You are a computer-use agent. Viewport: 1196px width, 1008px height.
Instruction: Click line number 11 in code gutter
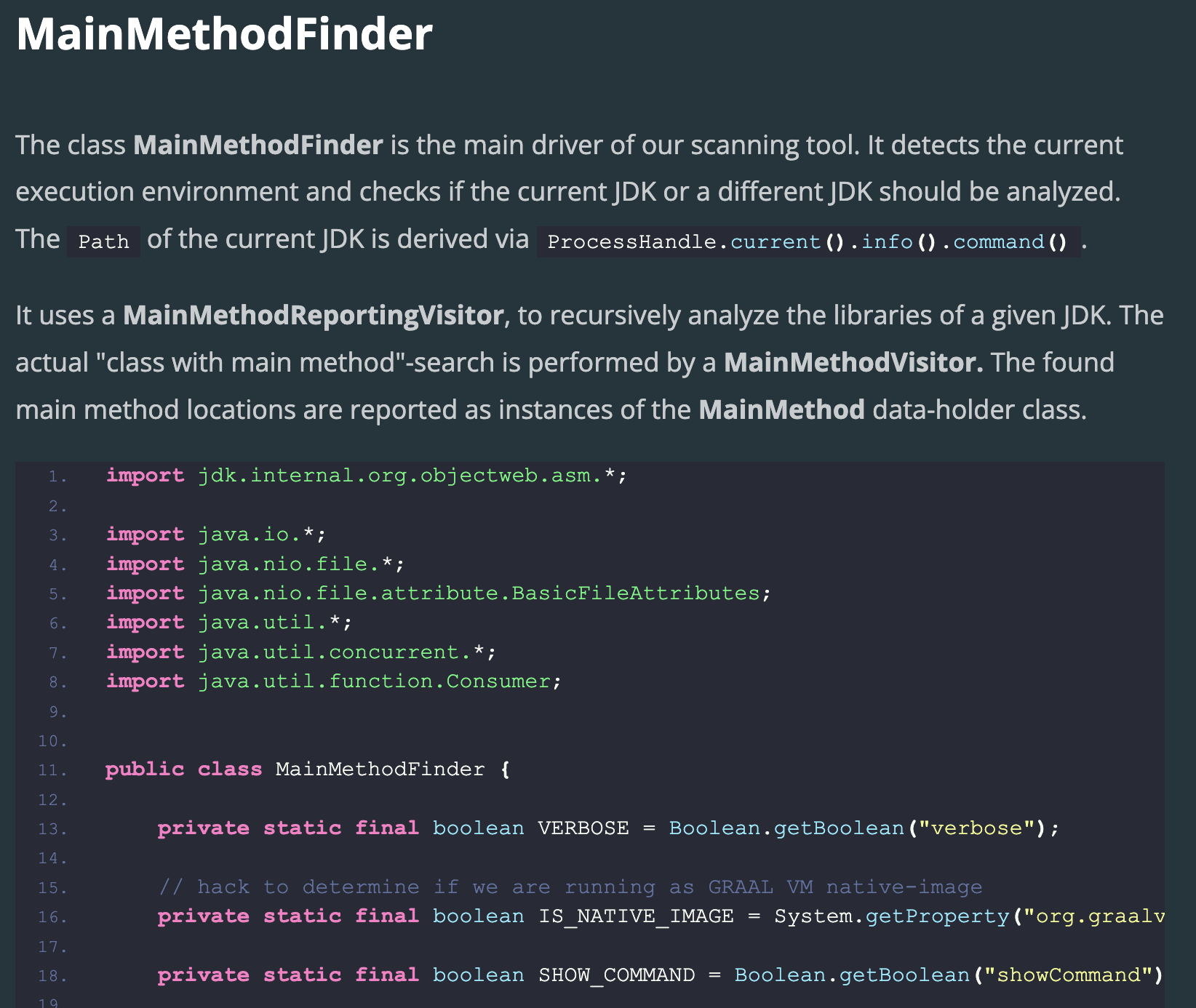pyautogui.click(x=52, y=771)
